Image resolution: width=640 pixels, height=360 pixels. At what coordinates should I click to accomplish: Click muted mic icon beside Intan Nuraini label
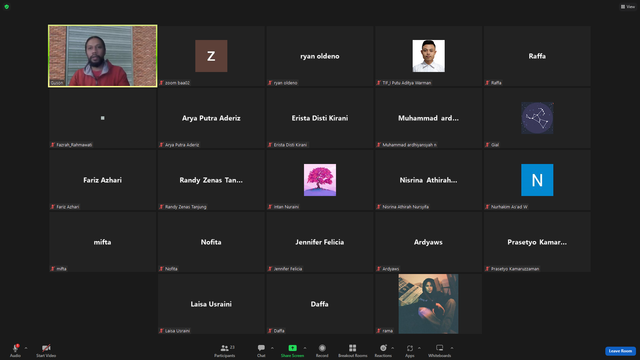click(x=270, y=207)
